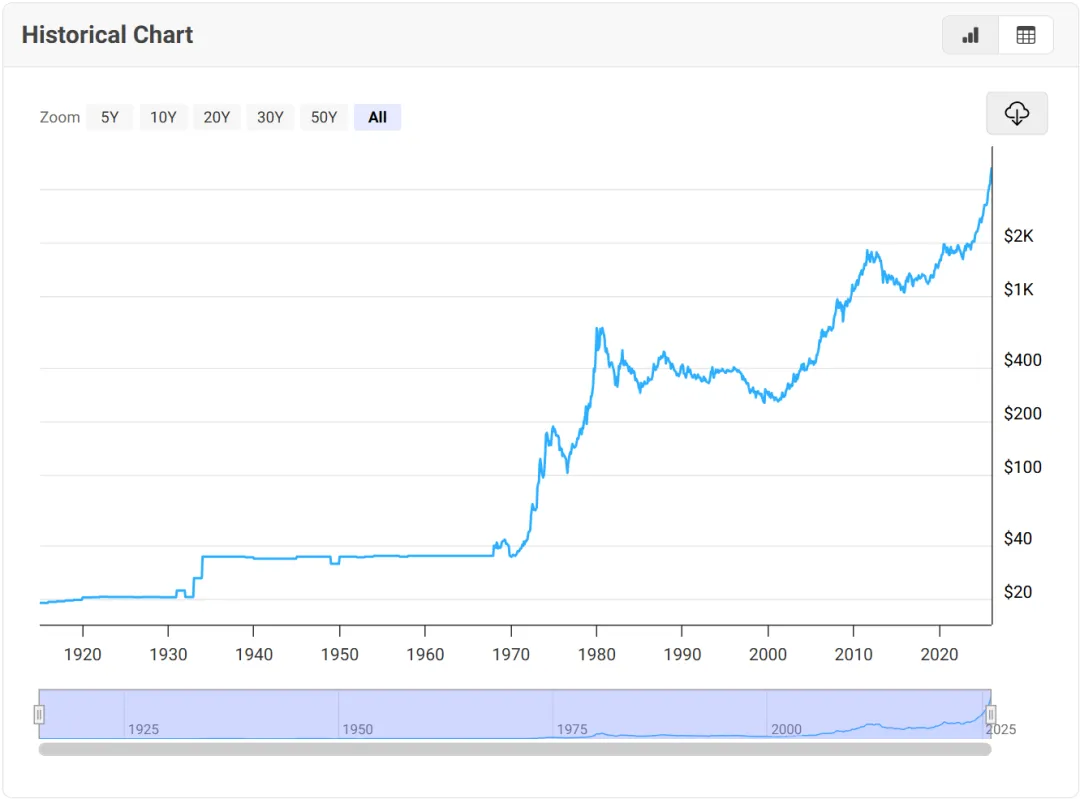Select the All zoom range
This screenshot has height=799, width=1080.
pos(377,117)
